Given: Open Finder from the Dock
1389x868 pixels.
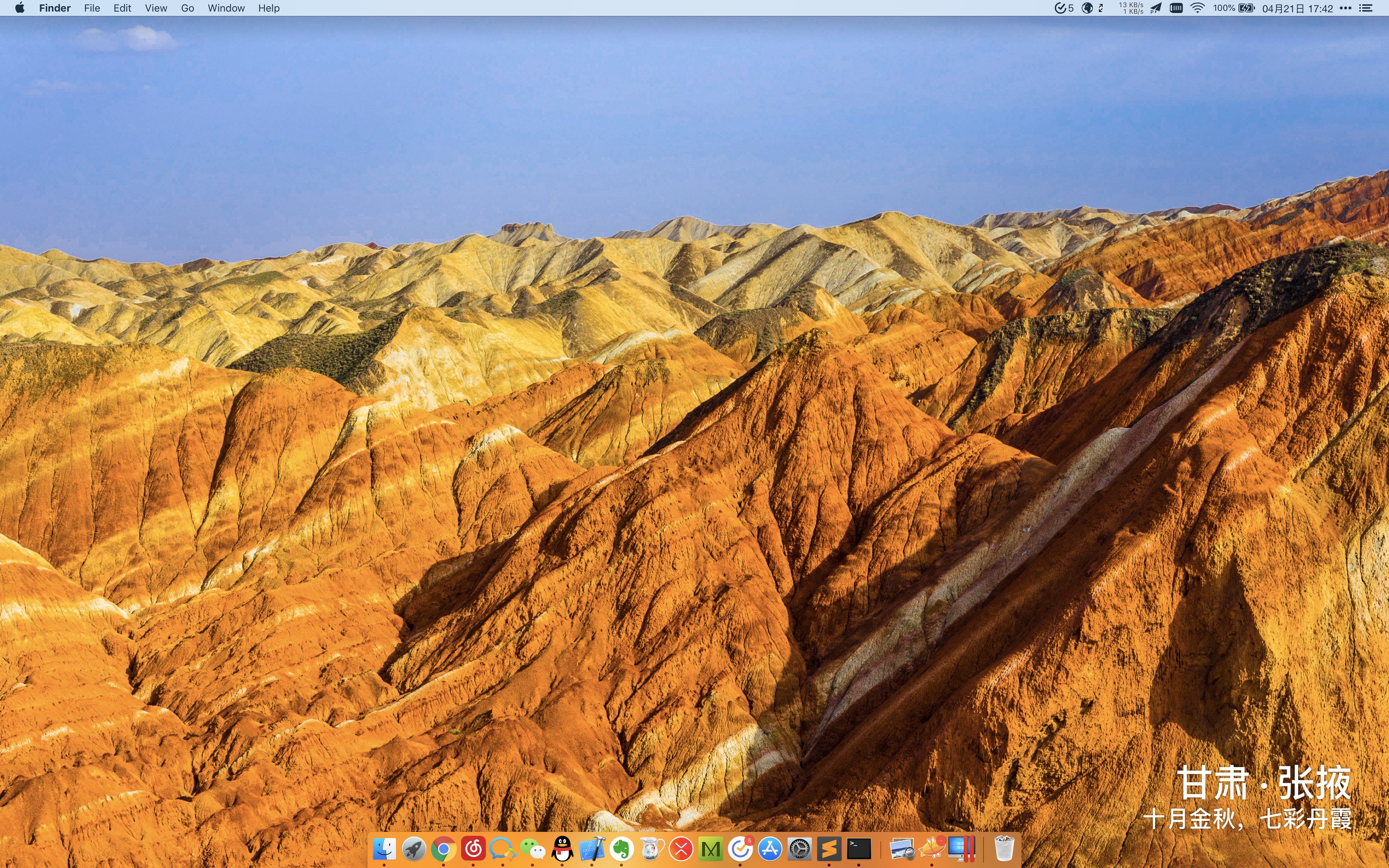Looking at the screenshot, I should point(384,848).
